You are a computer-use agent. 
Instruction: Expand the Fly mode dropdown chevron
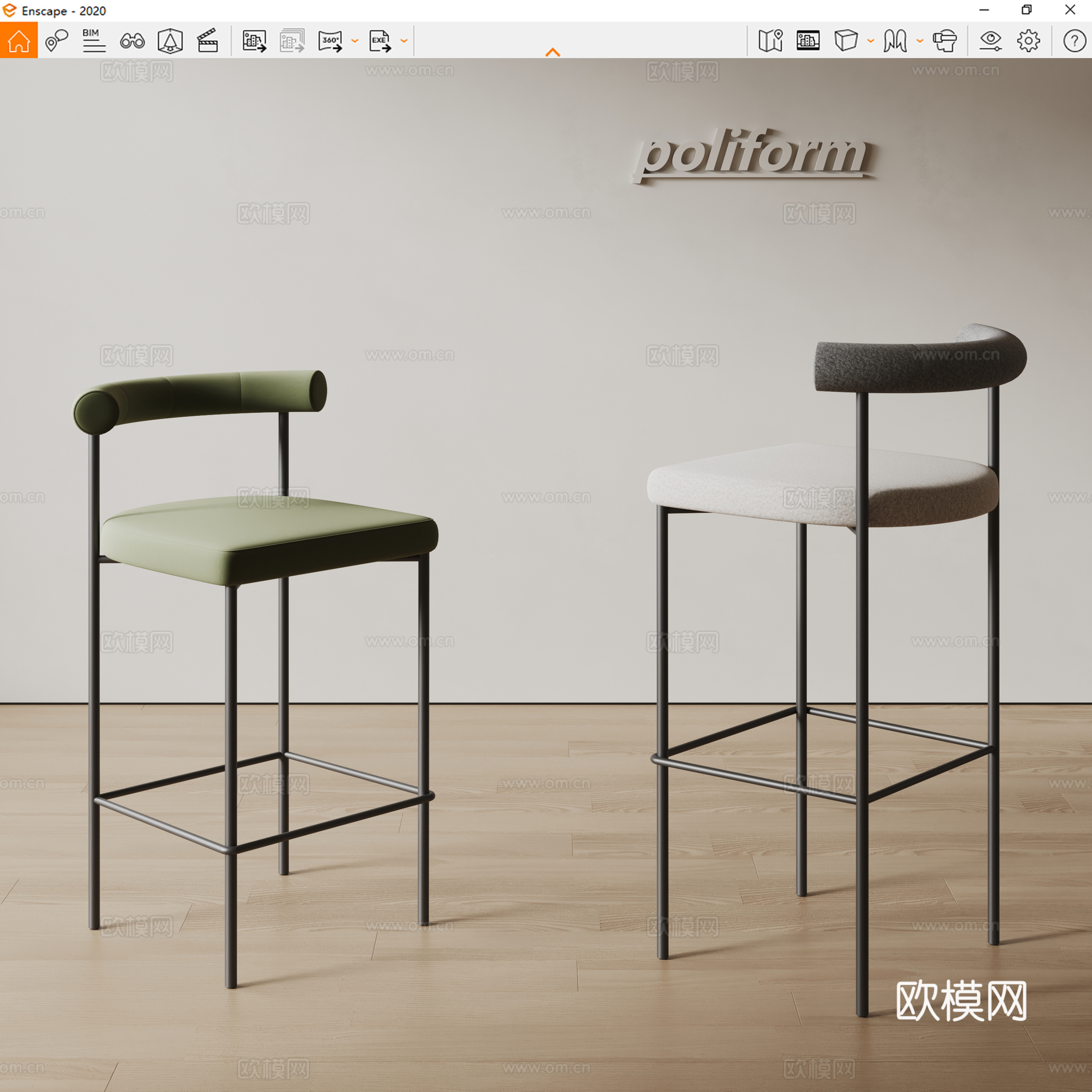click(x=920, y=41)
